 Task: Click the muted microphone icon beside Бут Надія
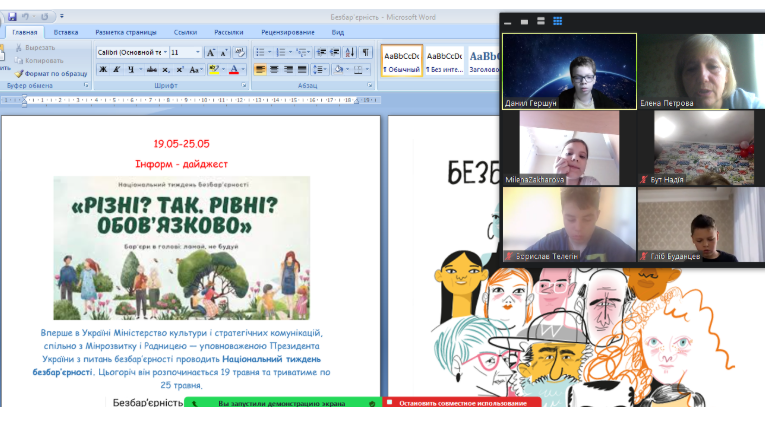point(644,180)
